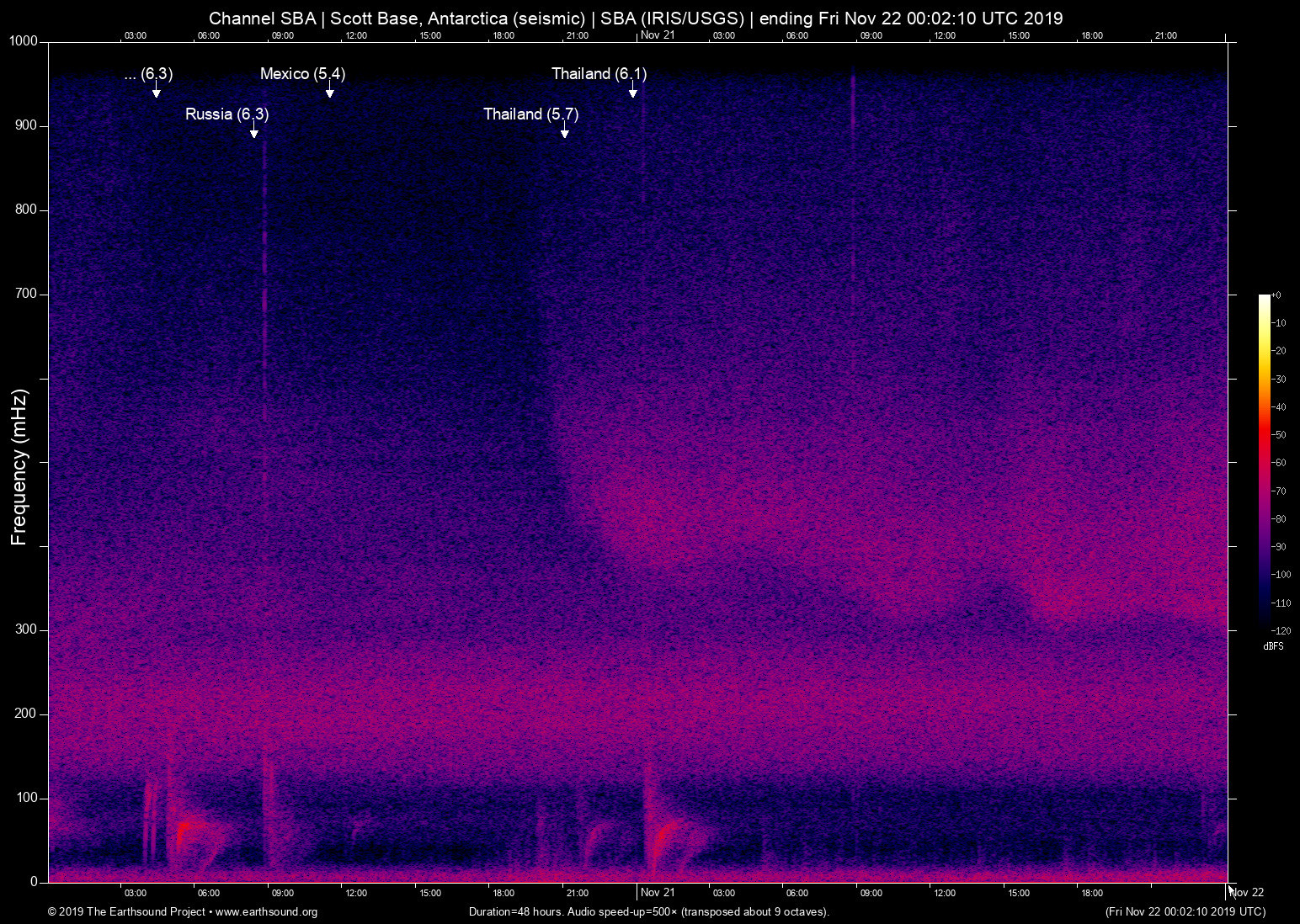
Task: Click the 1000 tick on frequency axis
Action: pyautogui.click(x=24, y=41)
